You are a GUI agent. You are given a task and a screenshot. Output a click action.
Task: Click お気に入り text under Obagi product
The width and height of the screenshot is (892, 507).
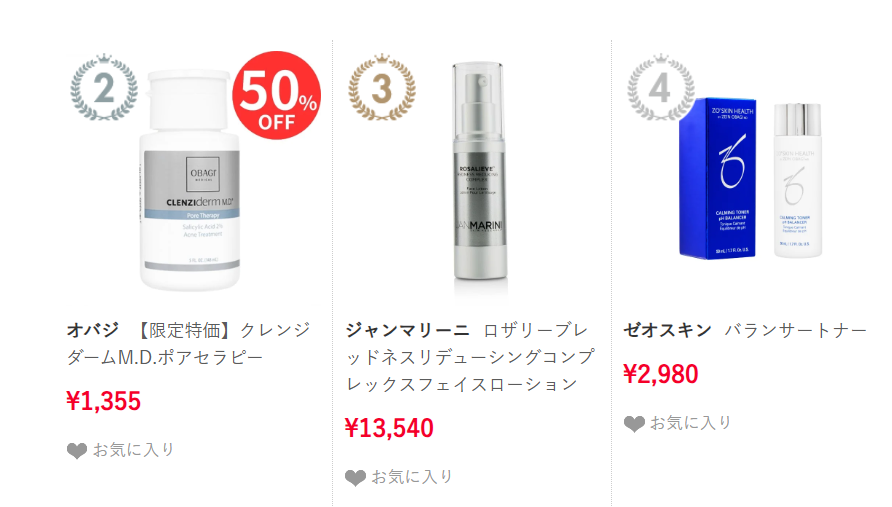[x=134, y=450]
